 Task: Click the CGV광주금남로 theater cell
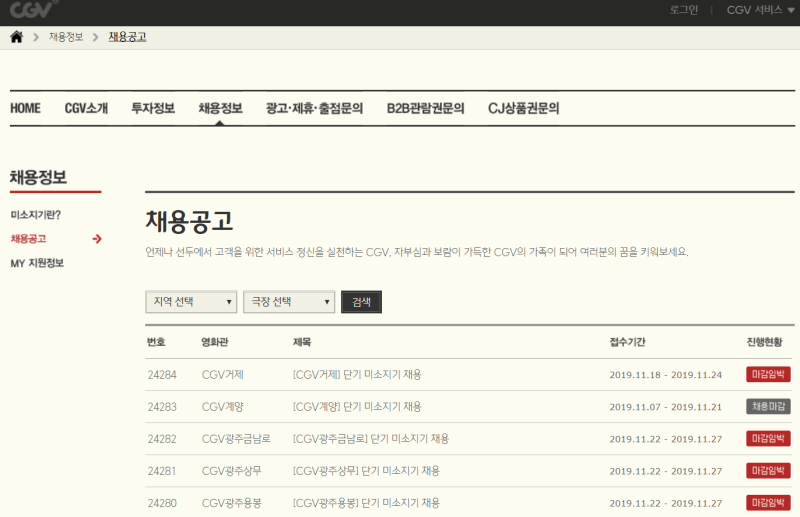pyautogui.click(x=236, y=439)
